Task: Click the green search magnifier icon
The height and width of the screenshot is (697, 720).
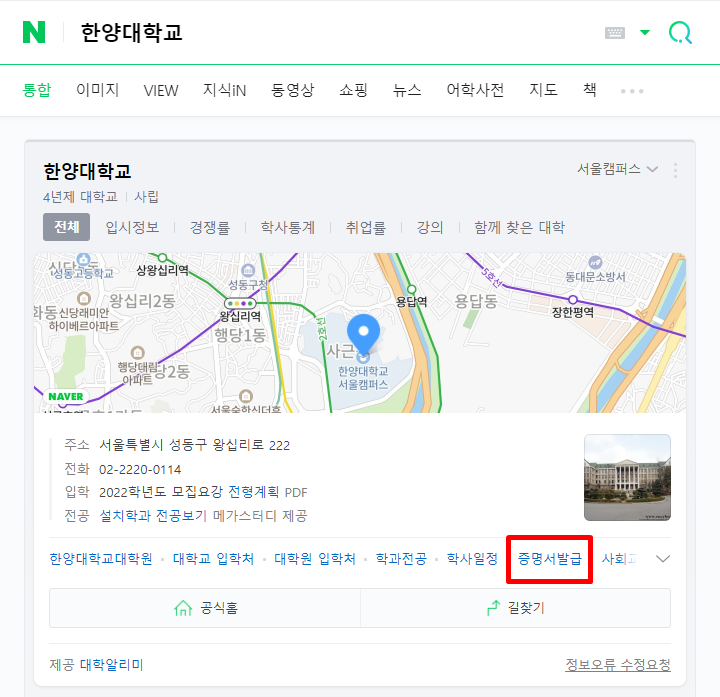Action: [x=680, y=32]
